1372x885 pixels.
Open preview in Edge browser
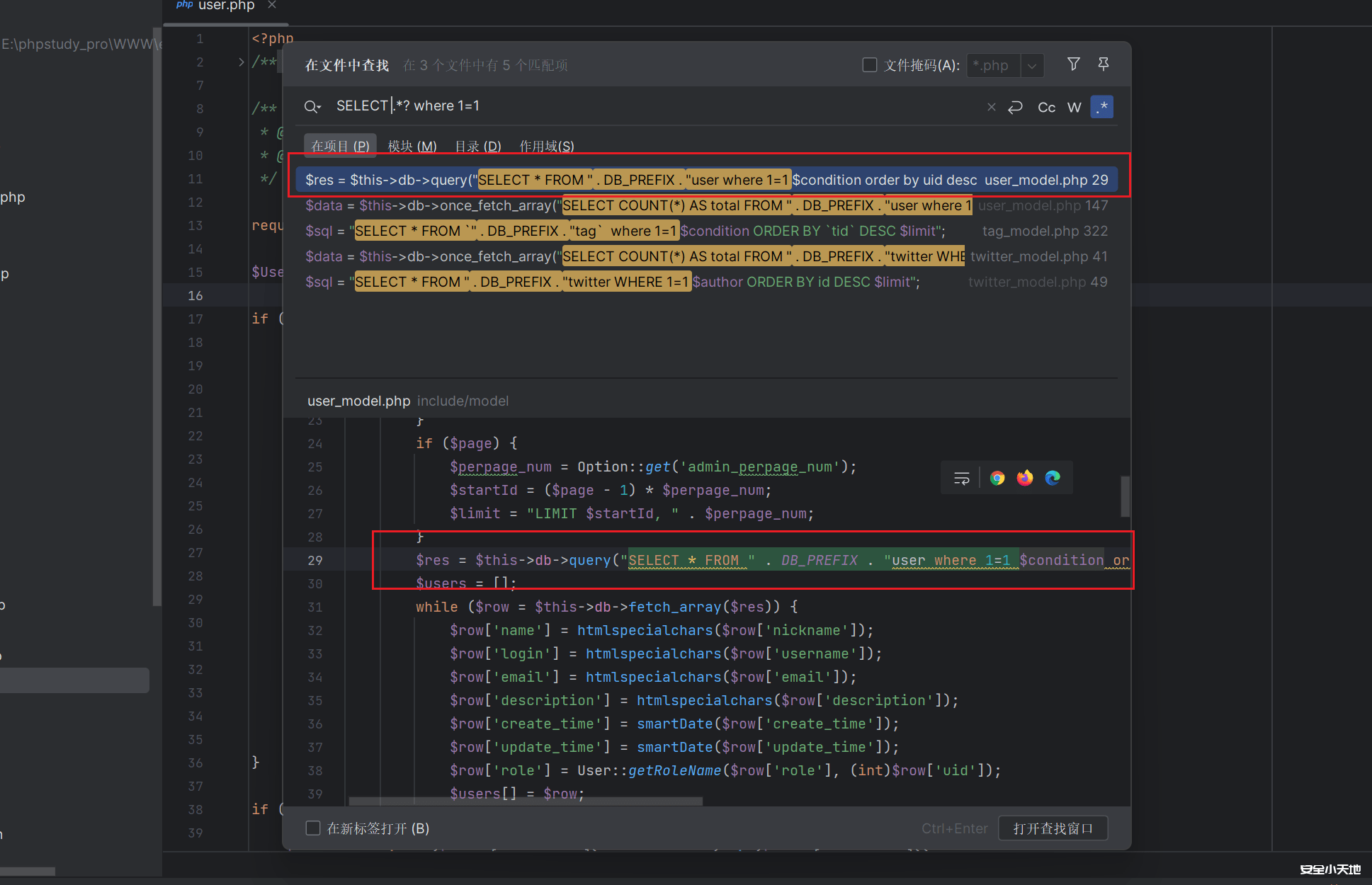tap(1053, 478)
